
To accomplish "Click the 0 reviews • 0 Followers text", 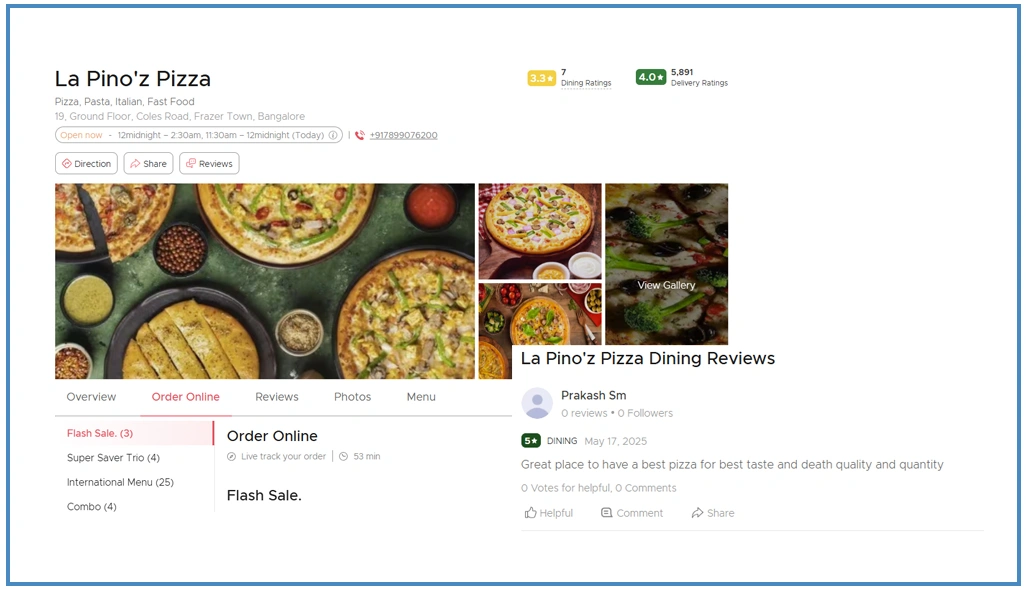I will [x=617, y=414].
